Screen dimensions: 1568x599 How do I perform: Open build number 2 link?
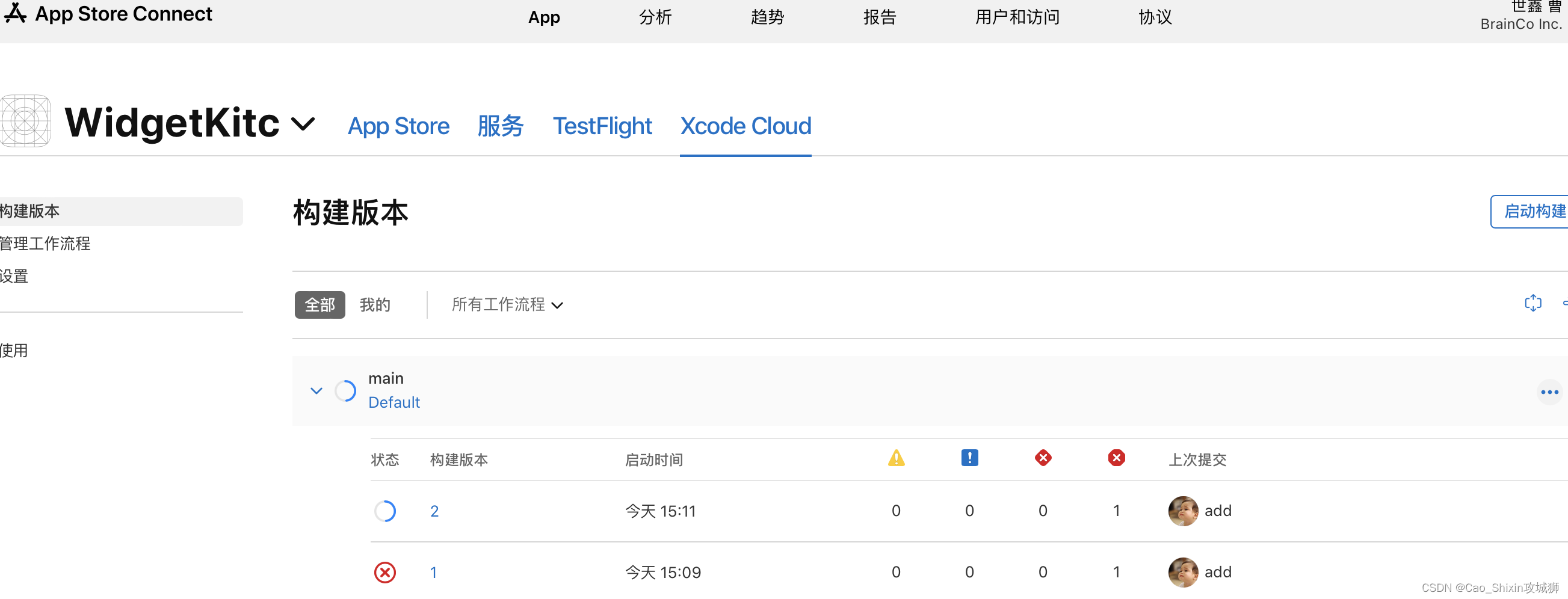pyautogui.click(x=434, y=511)
